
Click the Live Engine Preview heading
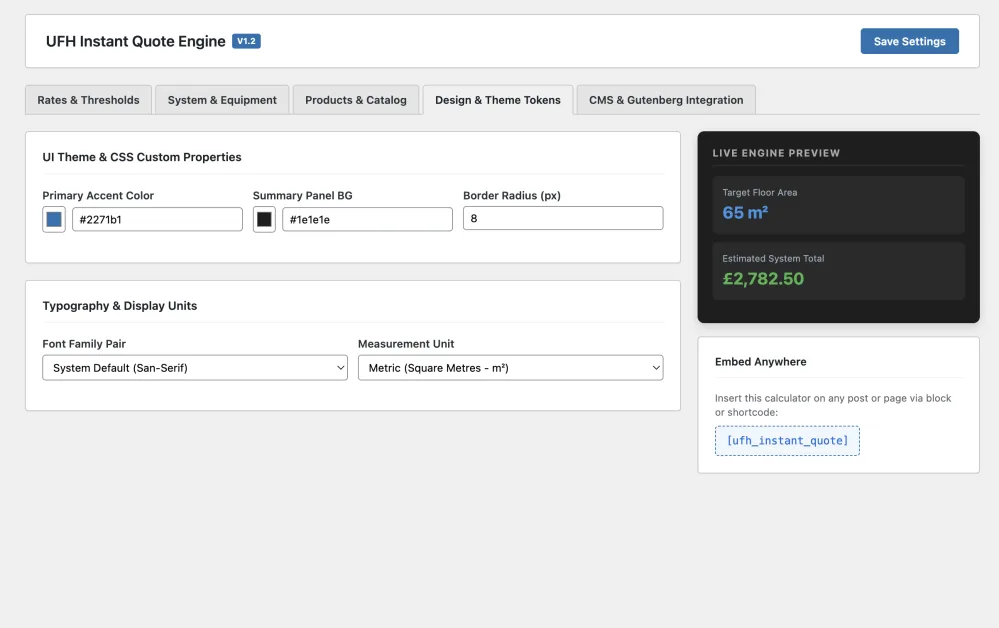pyautogui.click(x=776, y=153)
